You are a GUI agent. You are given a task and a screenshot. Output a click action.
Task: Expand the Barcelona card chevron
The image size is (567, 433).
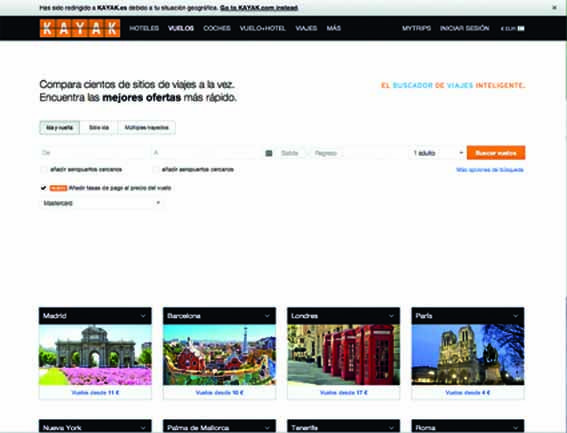point(267,316)
